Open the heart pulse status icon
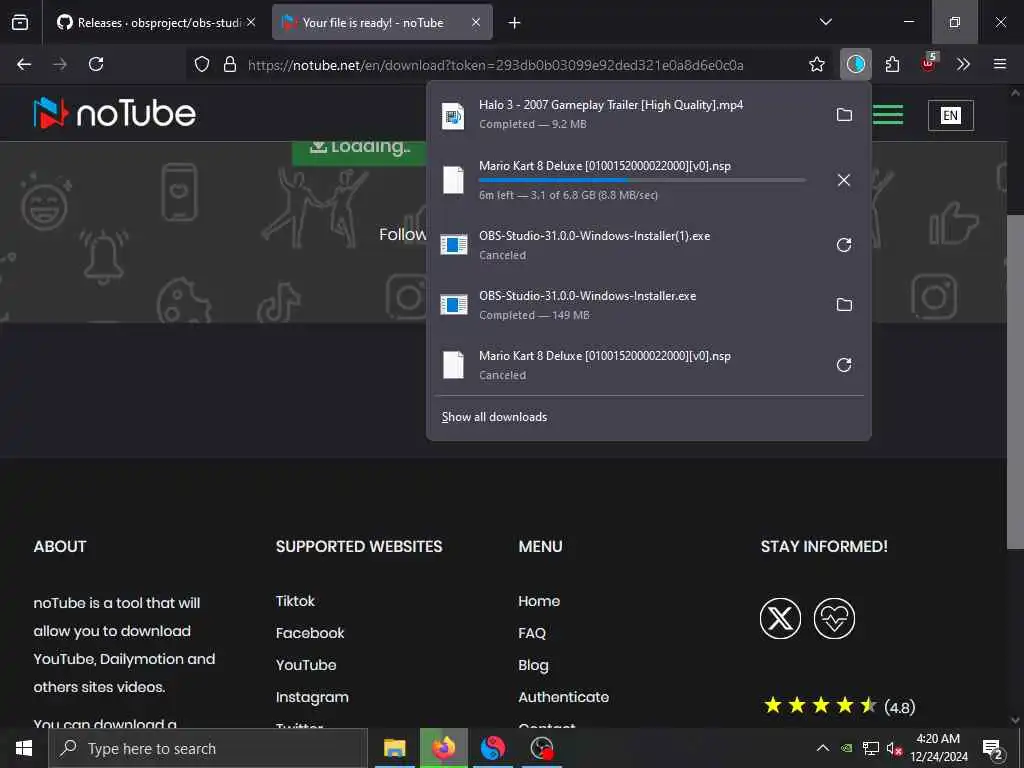 coord(834,618)
